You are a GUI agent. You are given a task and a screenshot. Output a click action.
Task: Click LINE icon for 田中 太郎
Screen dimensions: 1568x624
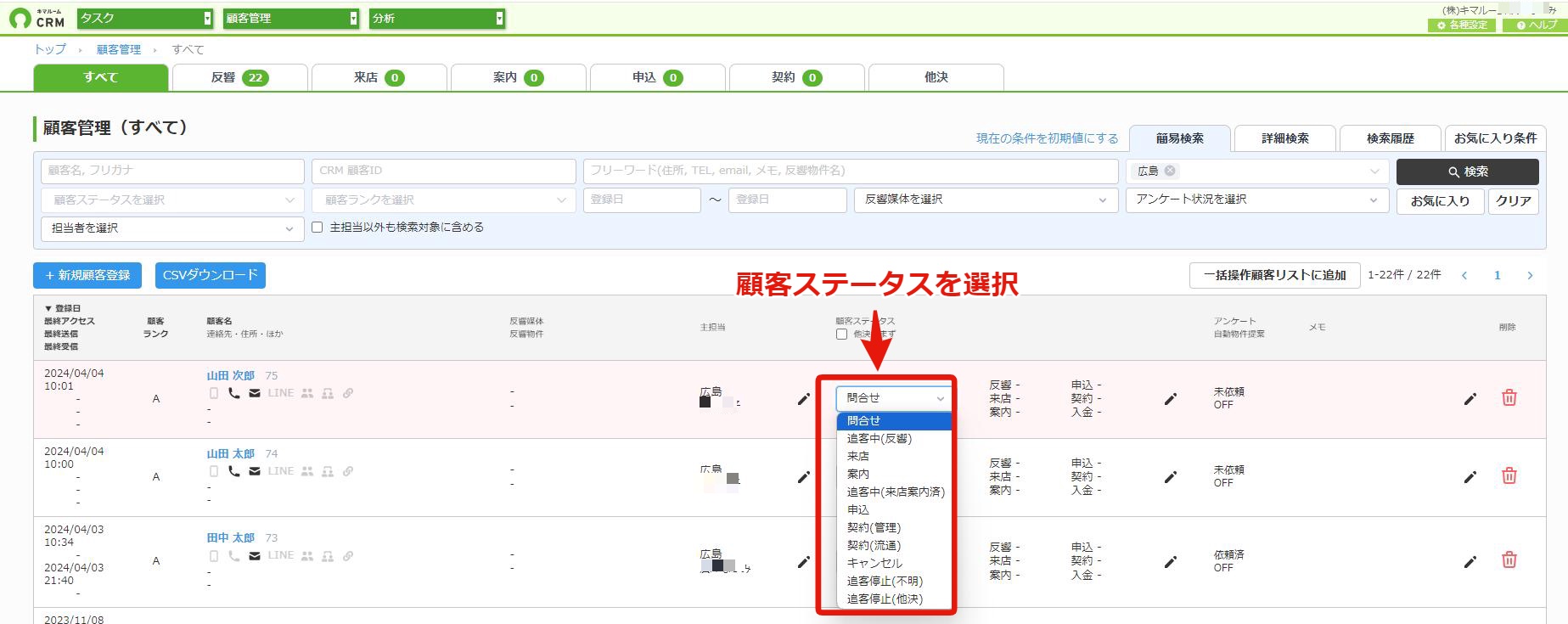[281, 555]
